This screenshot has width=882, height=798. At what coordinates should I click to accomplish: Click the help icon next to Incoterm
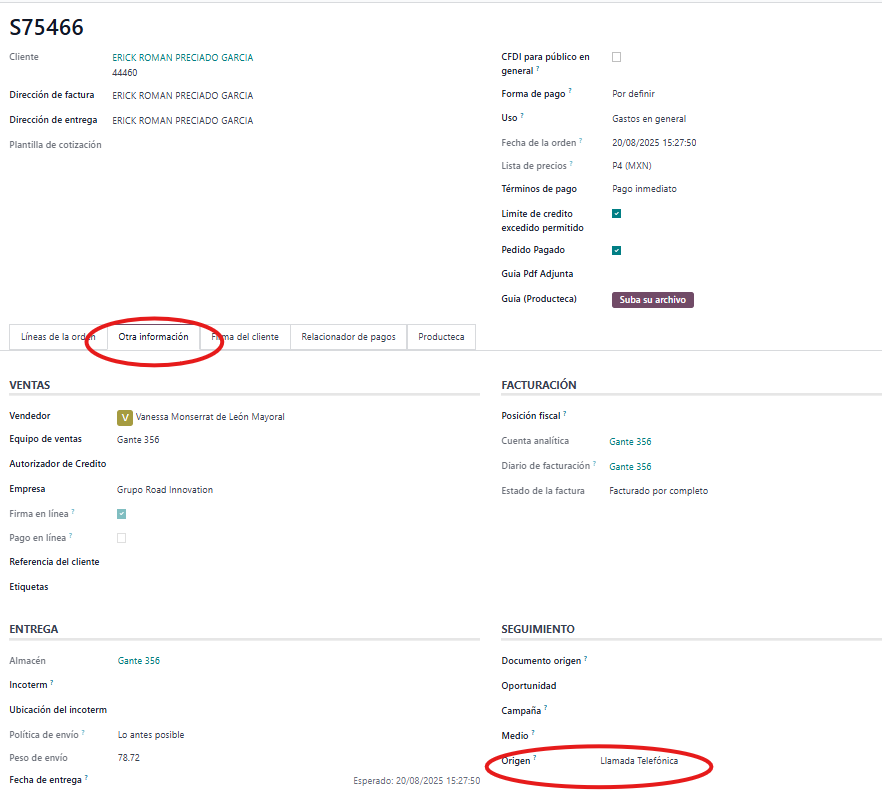(x=51, y=683)
